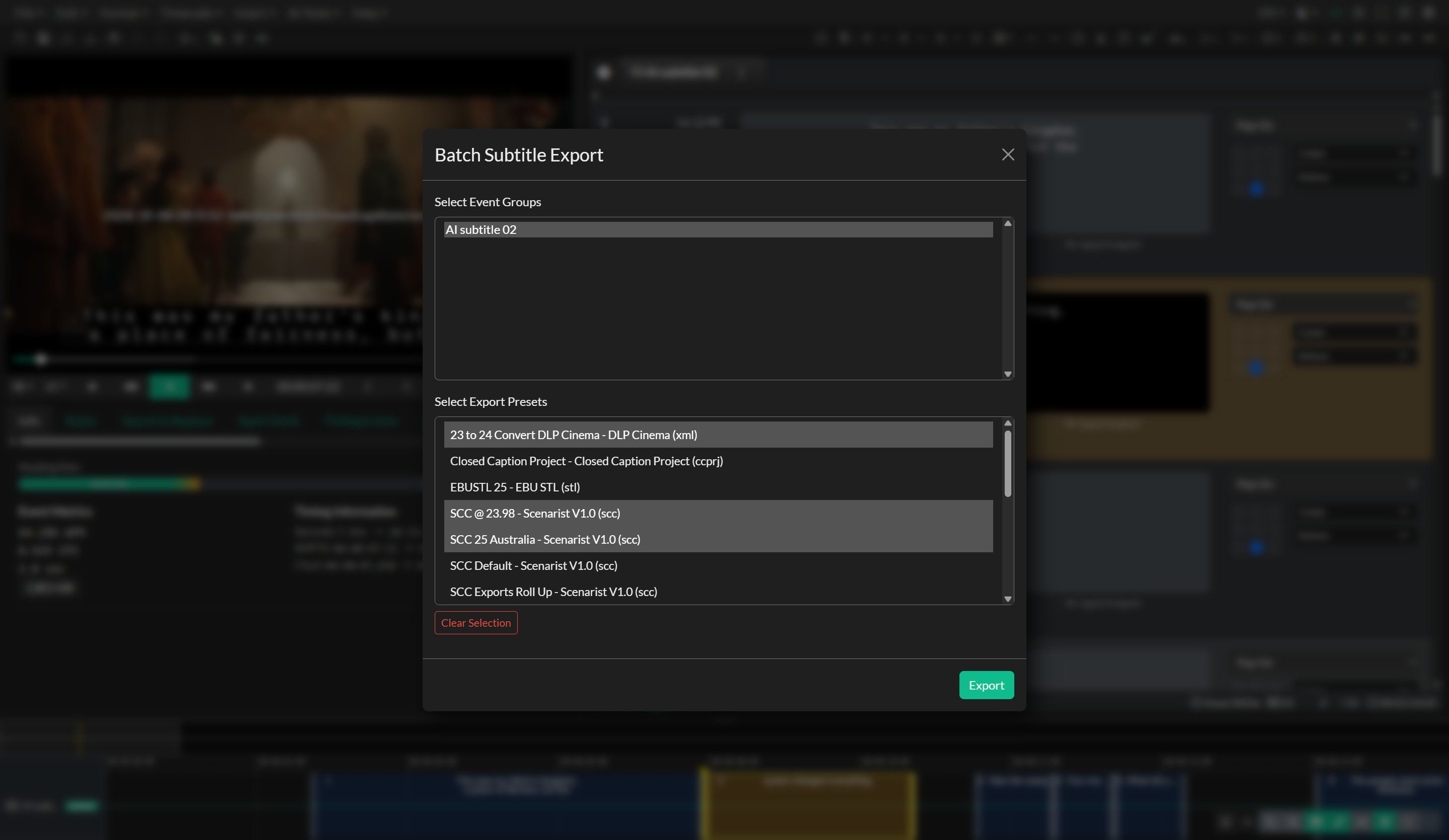Click export presets list scroll up arrow
The image size is (1449, 840).
tap(1007, 423)
